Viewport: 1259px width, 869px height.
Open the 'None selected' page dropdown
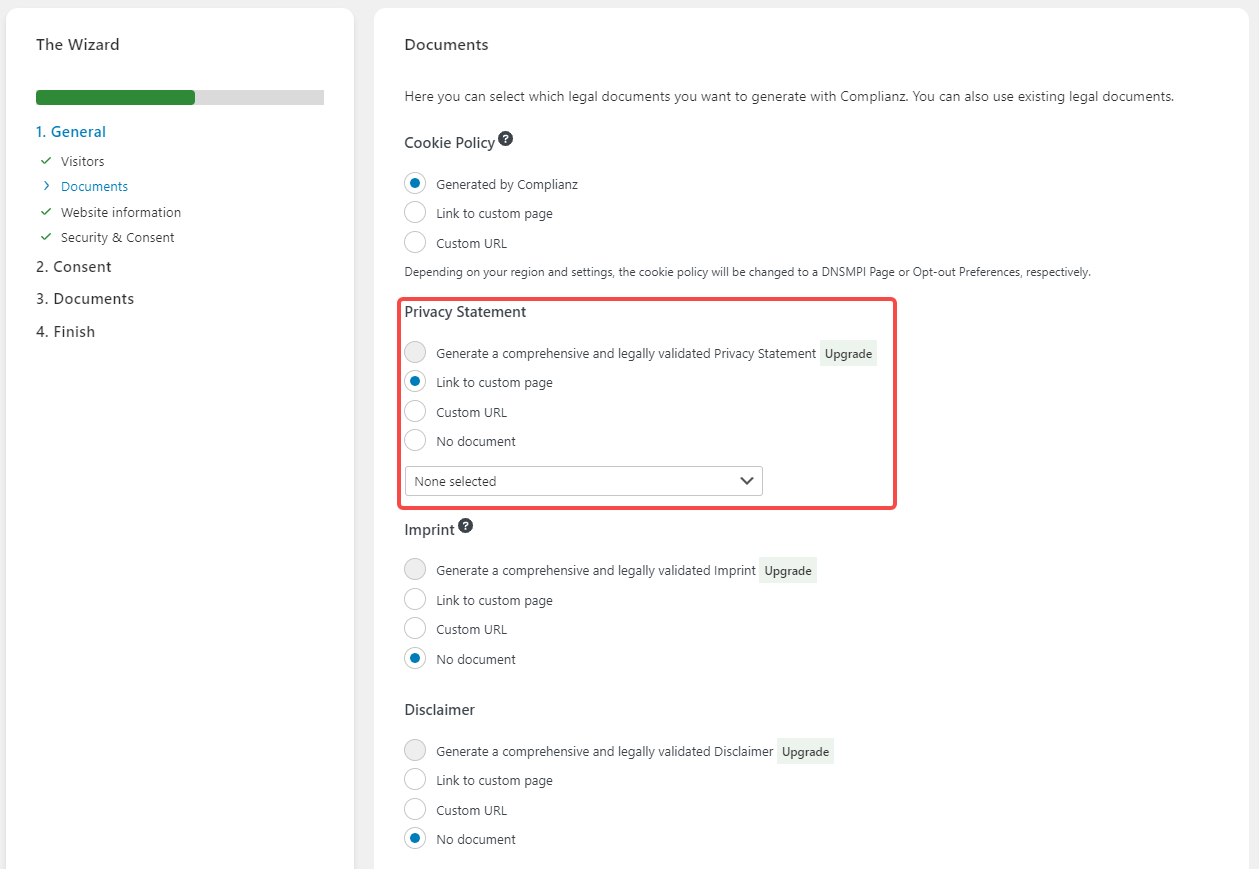(583, 481)
